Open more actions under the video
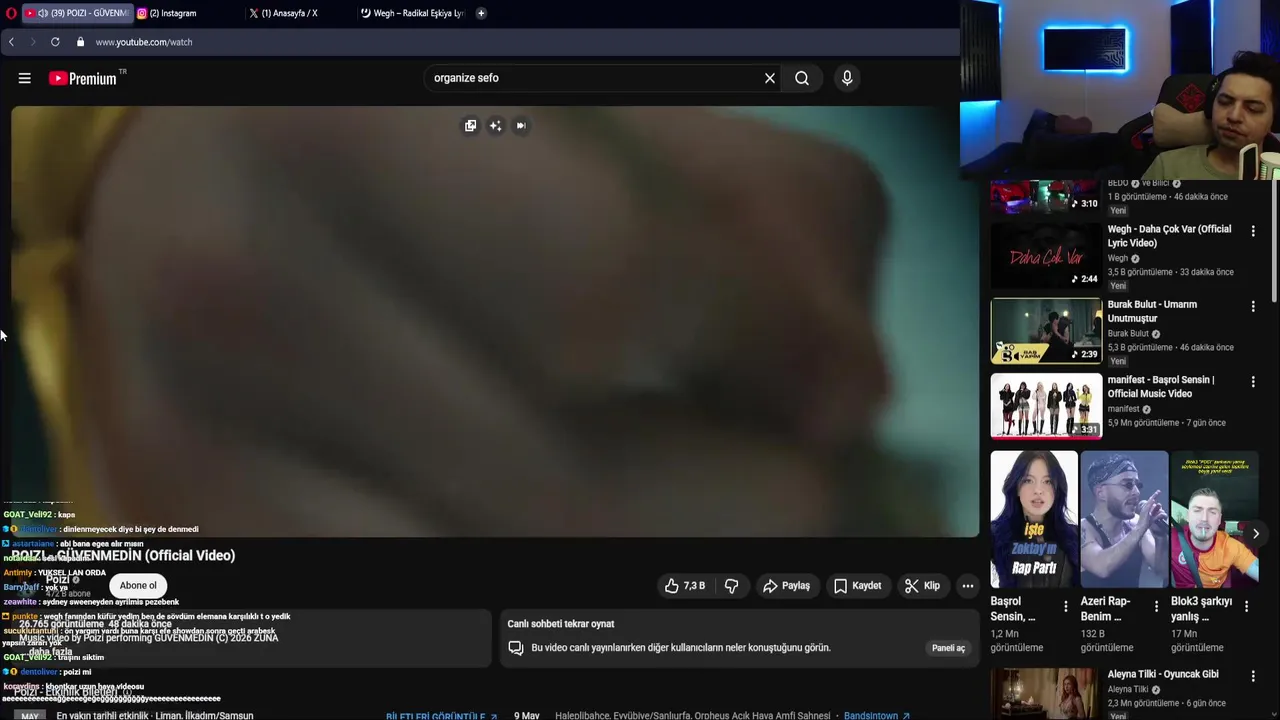The height and width of the screenshot is (720, 1280). [967, 586]
